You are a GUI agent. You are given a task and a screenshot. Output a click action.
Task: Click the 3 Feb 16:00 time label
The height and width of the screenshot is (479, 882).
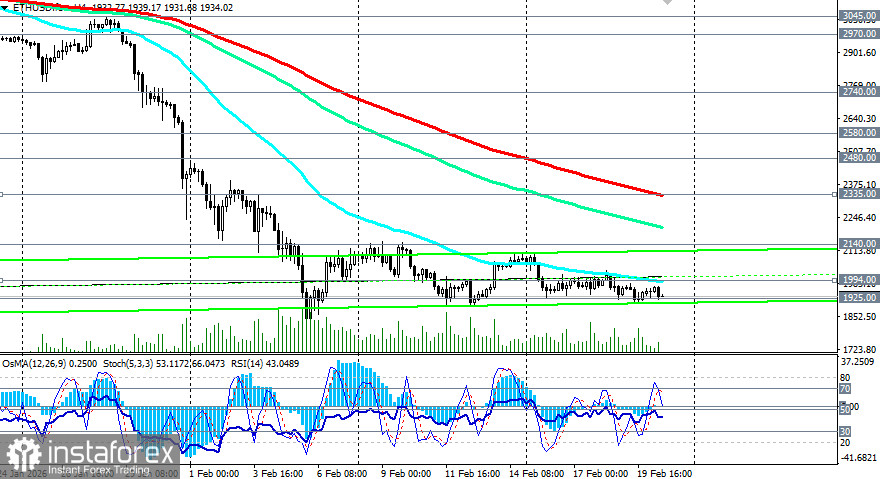pyautogui.click(x=278, y=473)
